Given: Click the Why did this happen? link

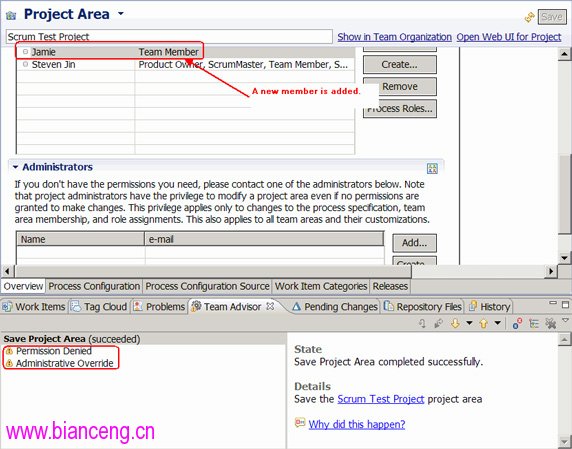Looking at the screenshot, I should 357,424.
